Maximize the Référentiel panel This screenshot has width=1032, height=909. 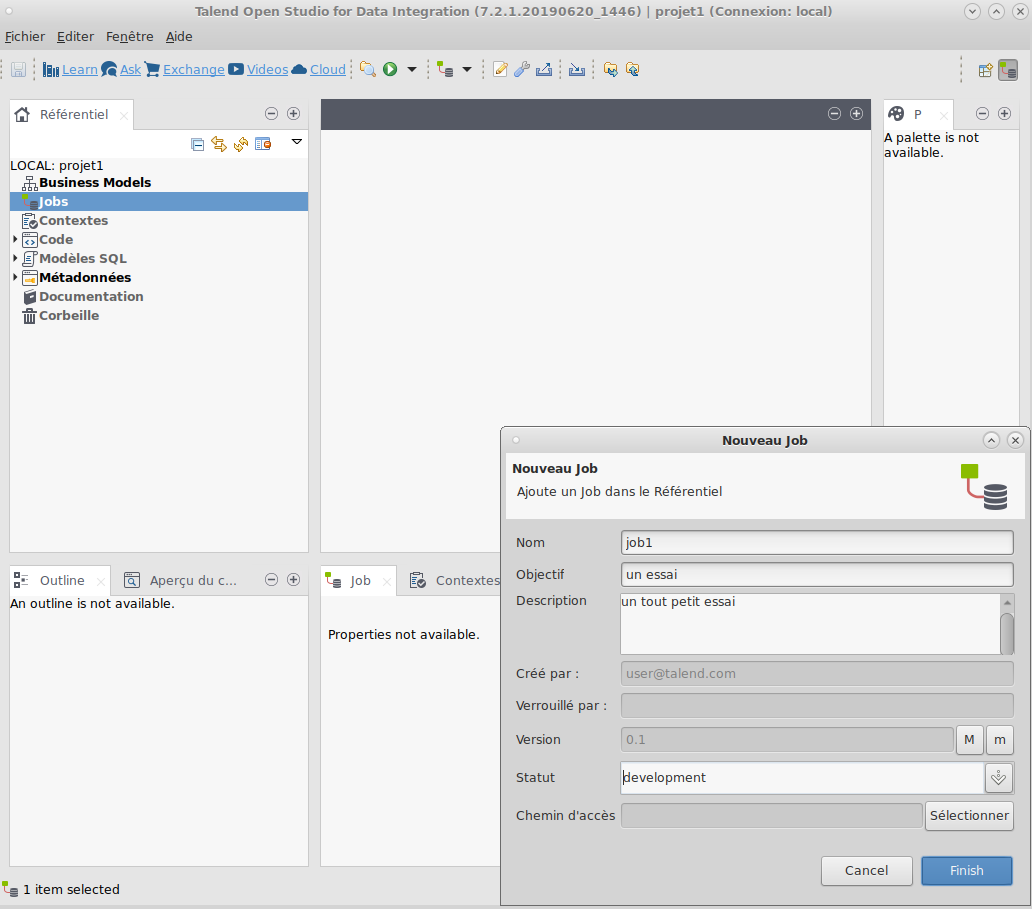click(294, 113)
